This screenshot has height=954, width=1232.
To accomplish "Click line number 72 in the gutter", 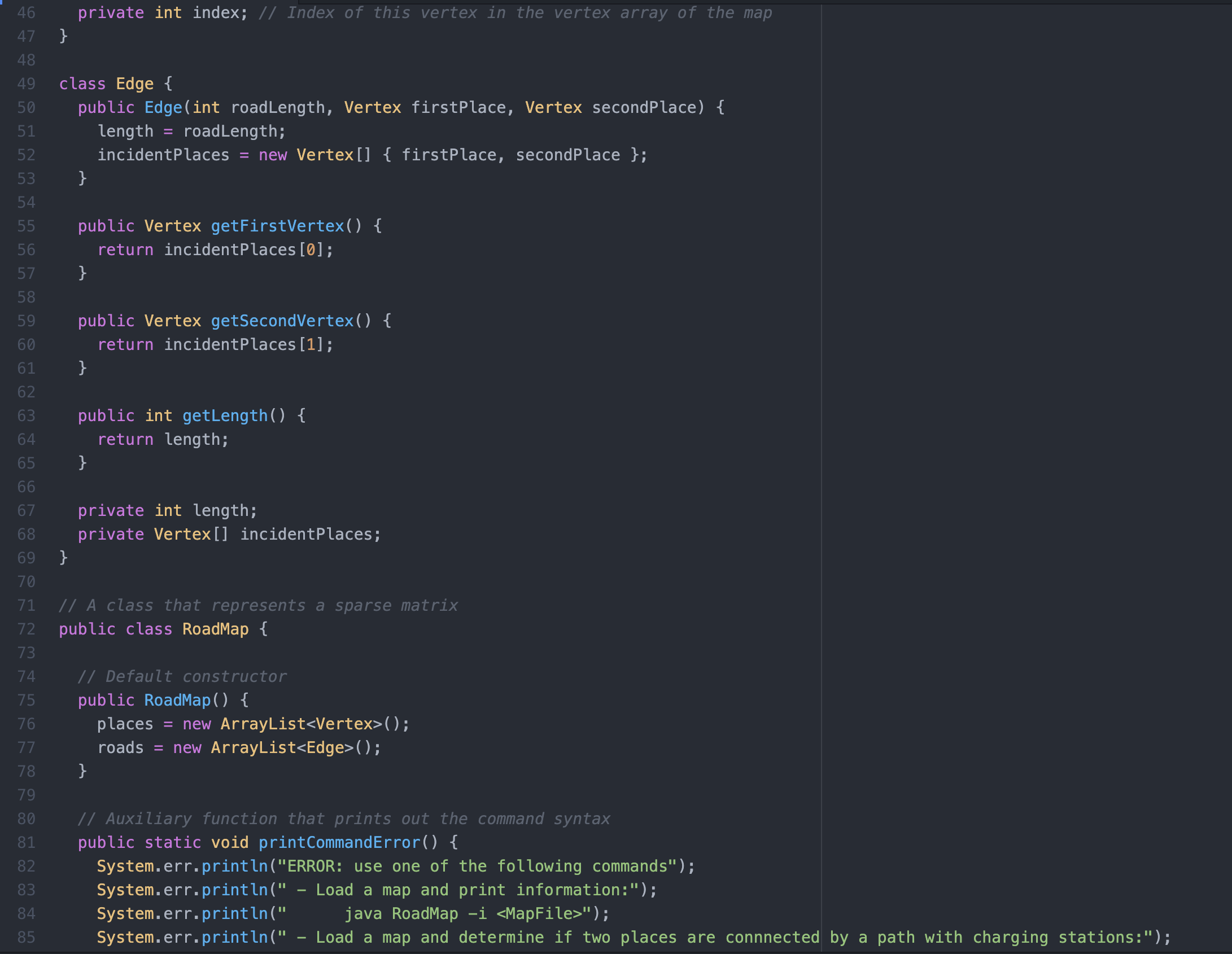I will pos(26,629).
